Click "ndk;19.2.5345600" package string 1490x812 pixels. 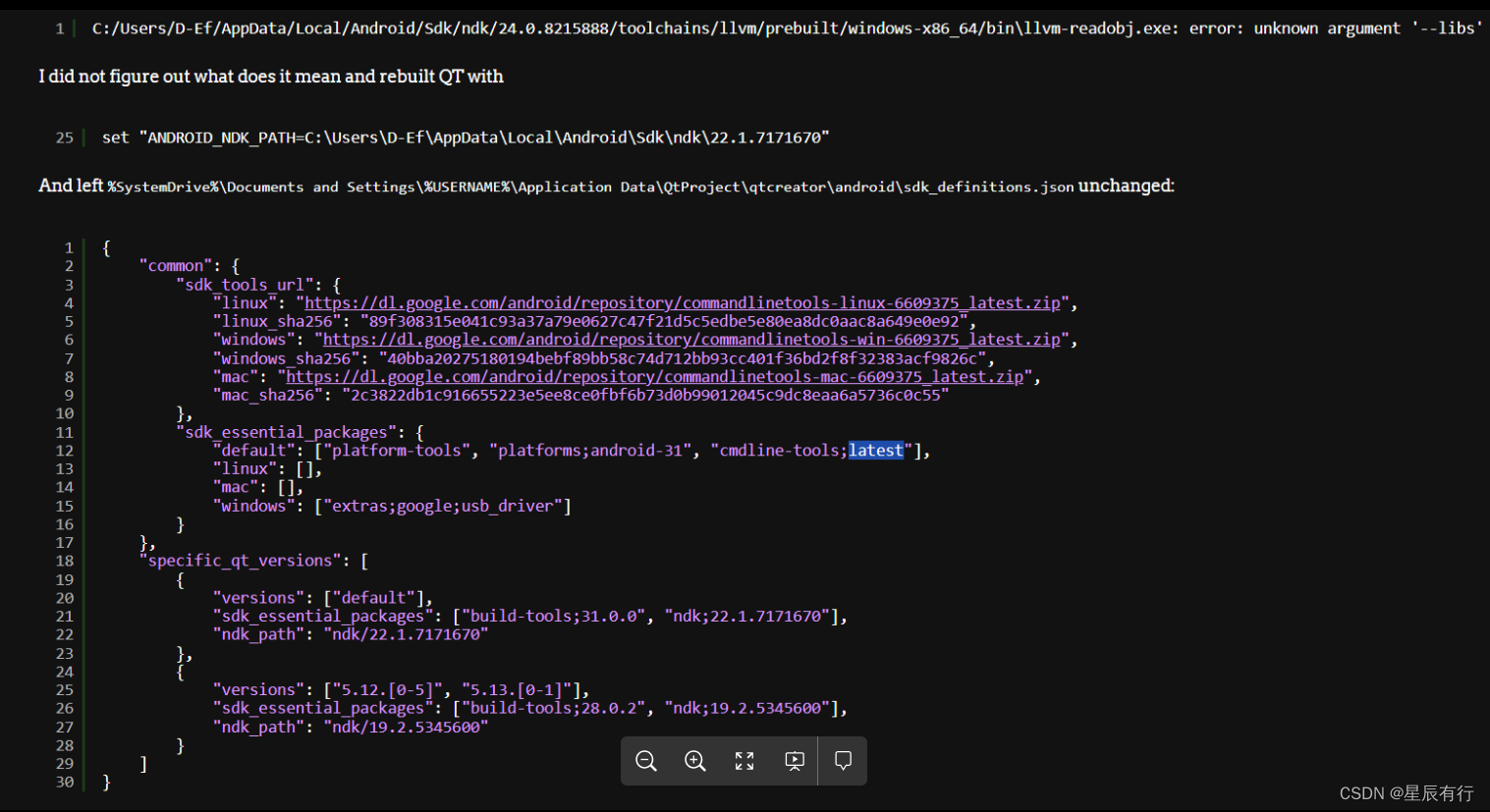click(x=747, y=708)
